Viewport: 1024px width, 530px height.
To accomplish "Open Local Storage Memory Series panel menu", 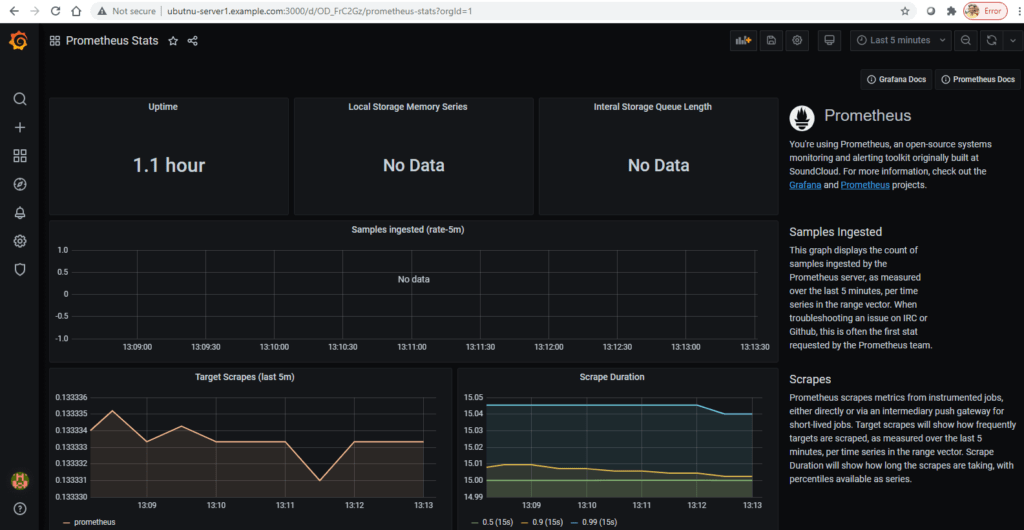I will pyautogui.click(x=408, y=107).
